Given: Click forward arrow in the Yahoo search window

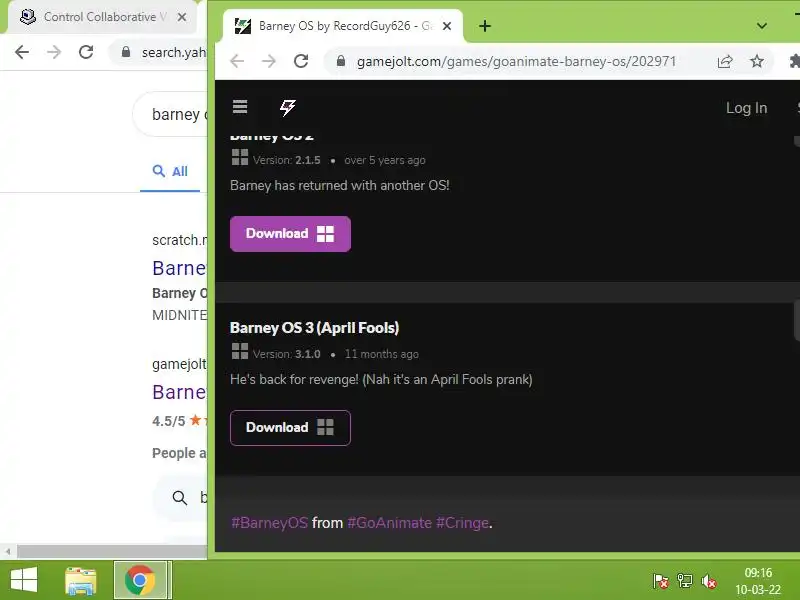Looking at the screenshot, I should coord(54,52).
